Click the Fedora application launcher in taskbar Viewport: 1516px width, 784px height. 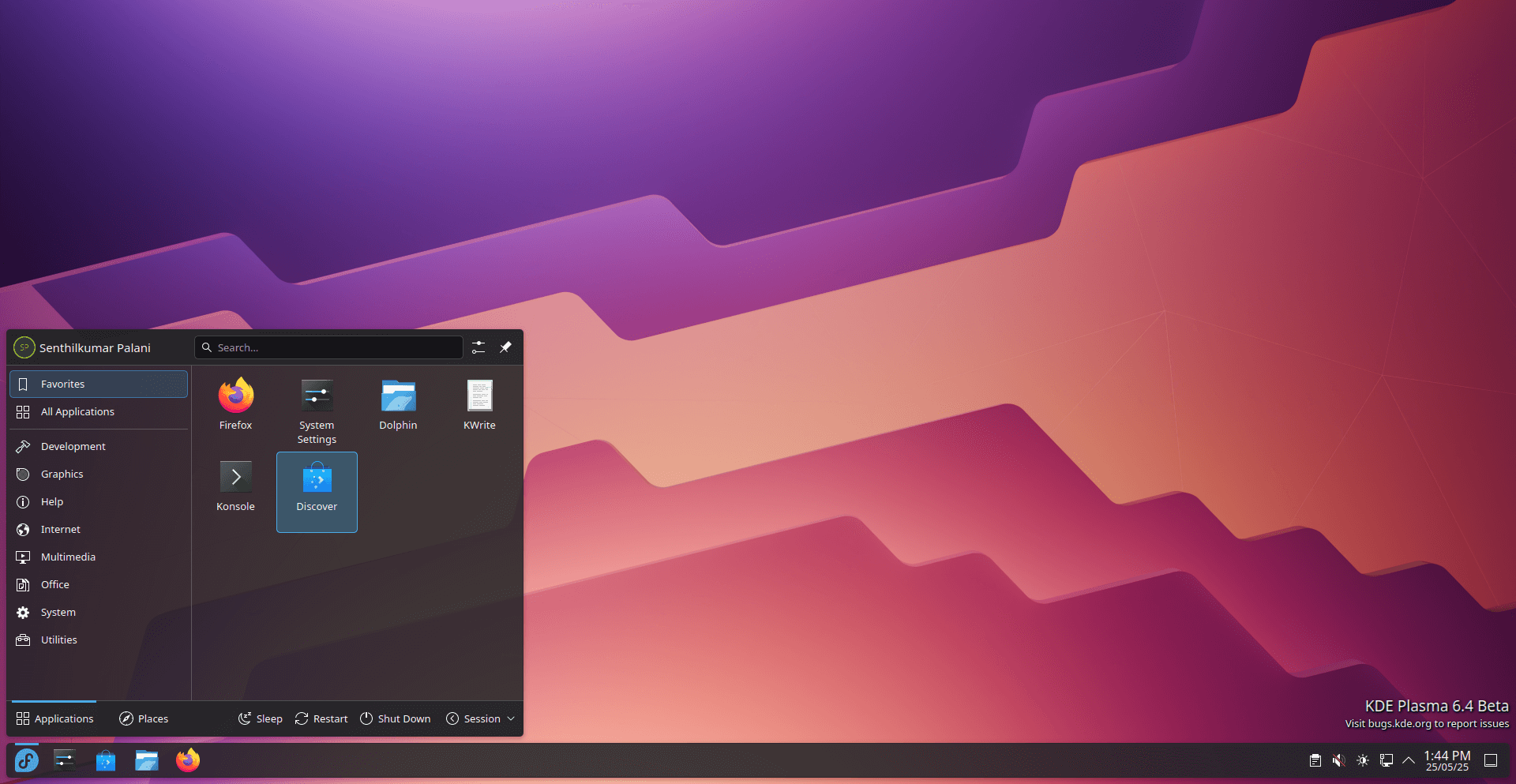pyautogui.click(x=27, y=760)
